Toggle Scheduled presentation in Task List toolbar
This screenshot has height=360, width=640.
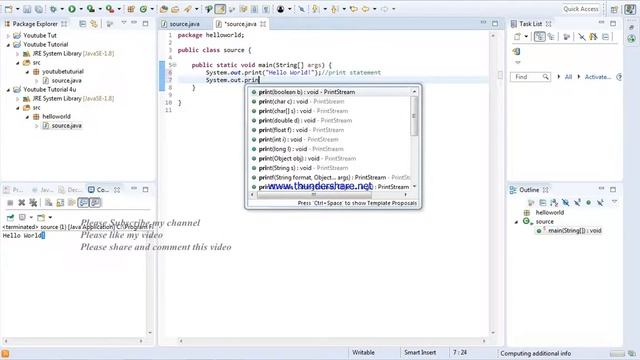click(551, 37)
